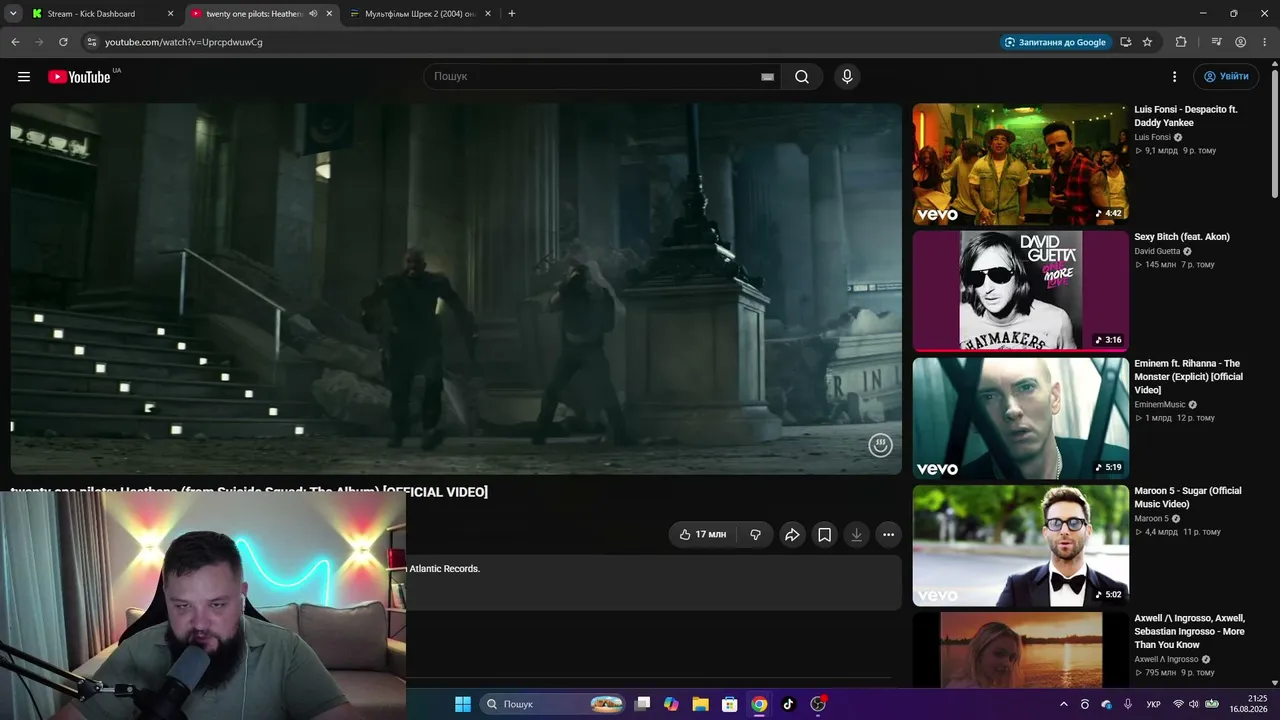Open the Chrome extensions puzzle icon
Screen dimensions: 1280x720
click(x=1181, y=42)
